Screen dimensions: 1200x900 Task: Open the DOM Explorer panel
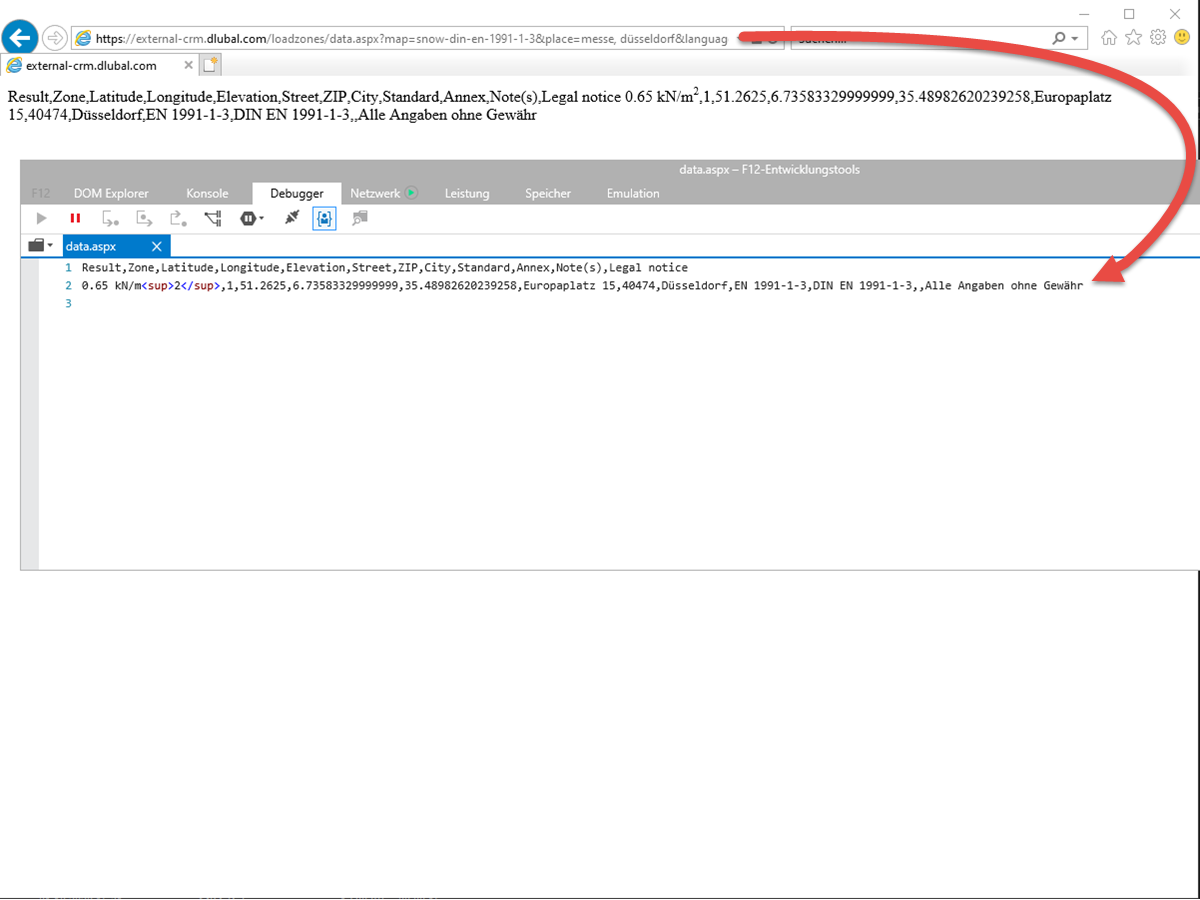coord(111,193)
